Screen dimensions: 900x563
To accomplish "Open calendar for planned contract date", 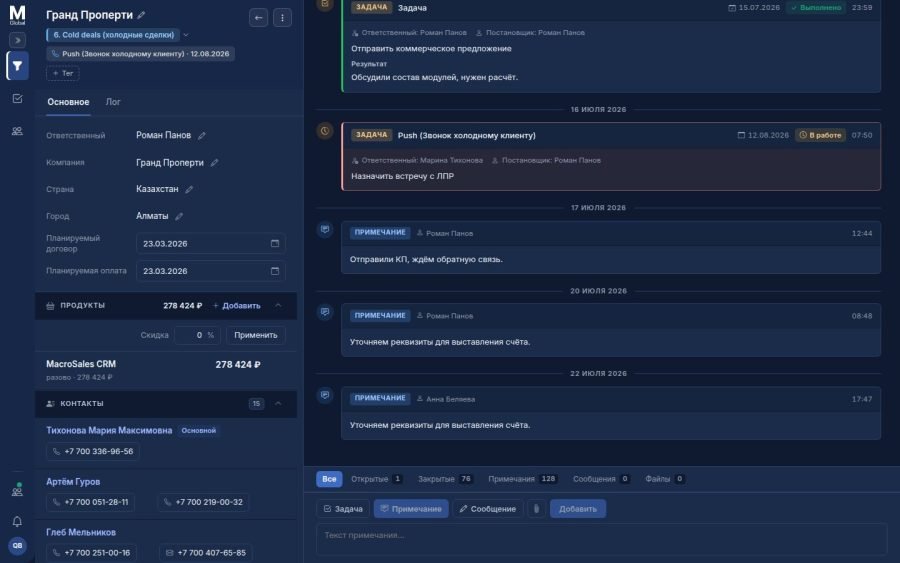I will coord(275,243).
